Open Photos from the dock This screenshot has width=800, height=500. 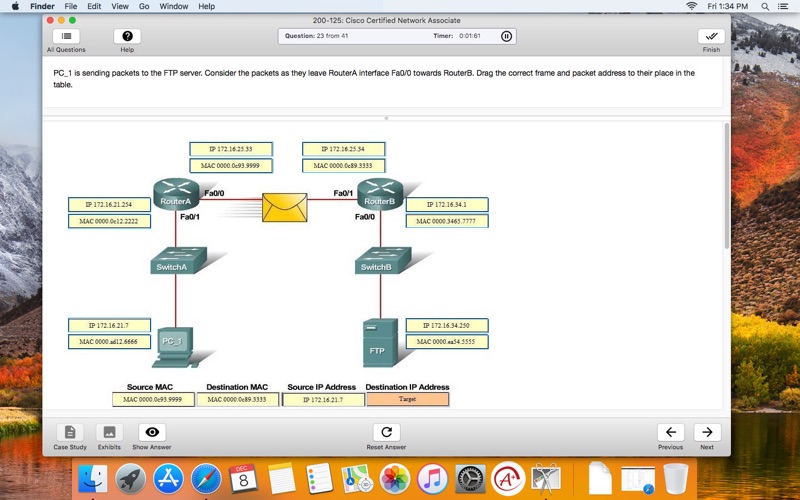pos(395,479)
